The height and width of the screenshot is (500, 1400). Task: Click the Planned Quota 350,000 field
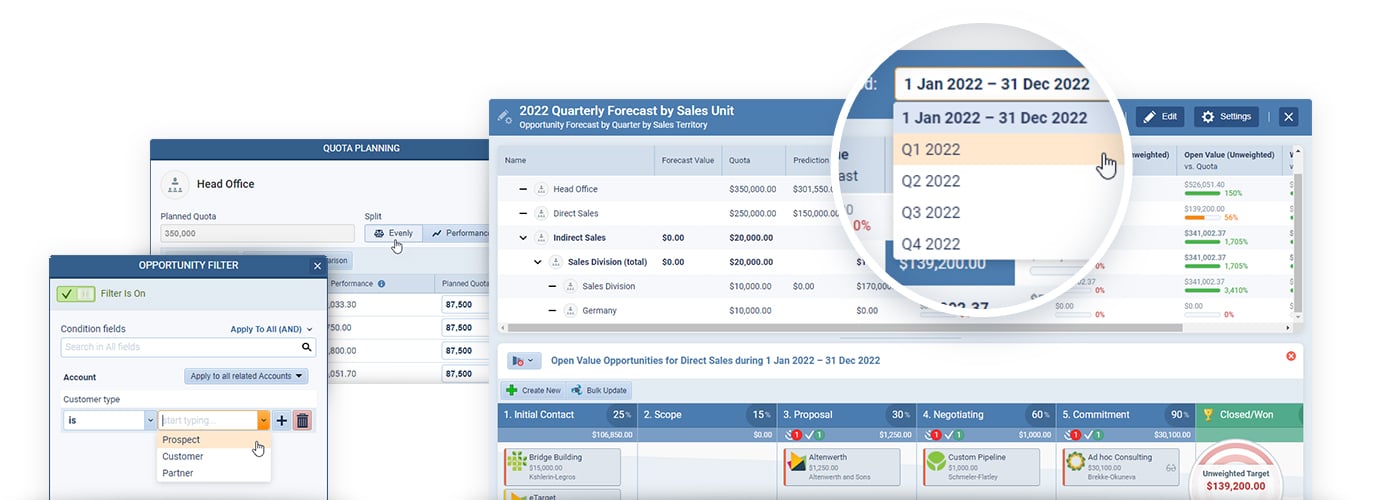coord(257,233)
